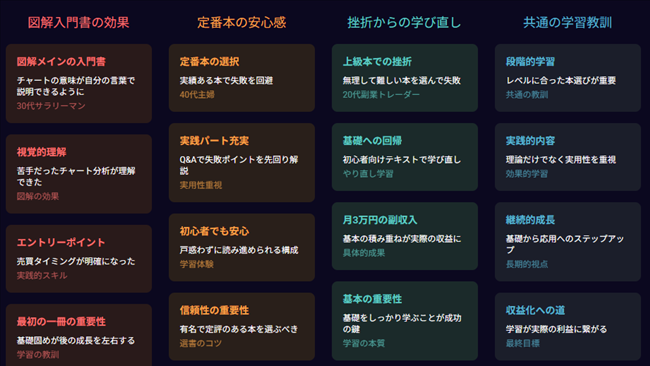Viewport: 650px width, 366px height.
Task: Select the 上級本での挫折 card
Action: tap(405, 78)
